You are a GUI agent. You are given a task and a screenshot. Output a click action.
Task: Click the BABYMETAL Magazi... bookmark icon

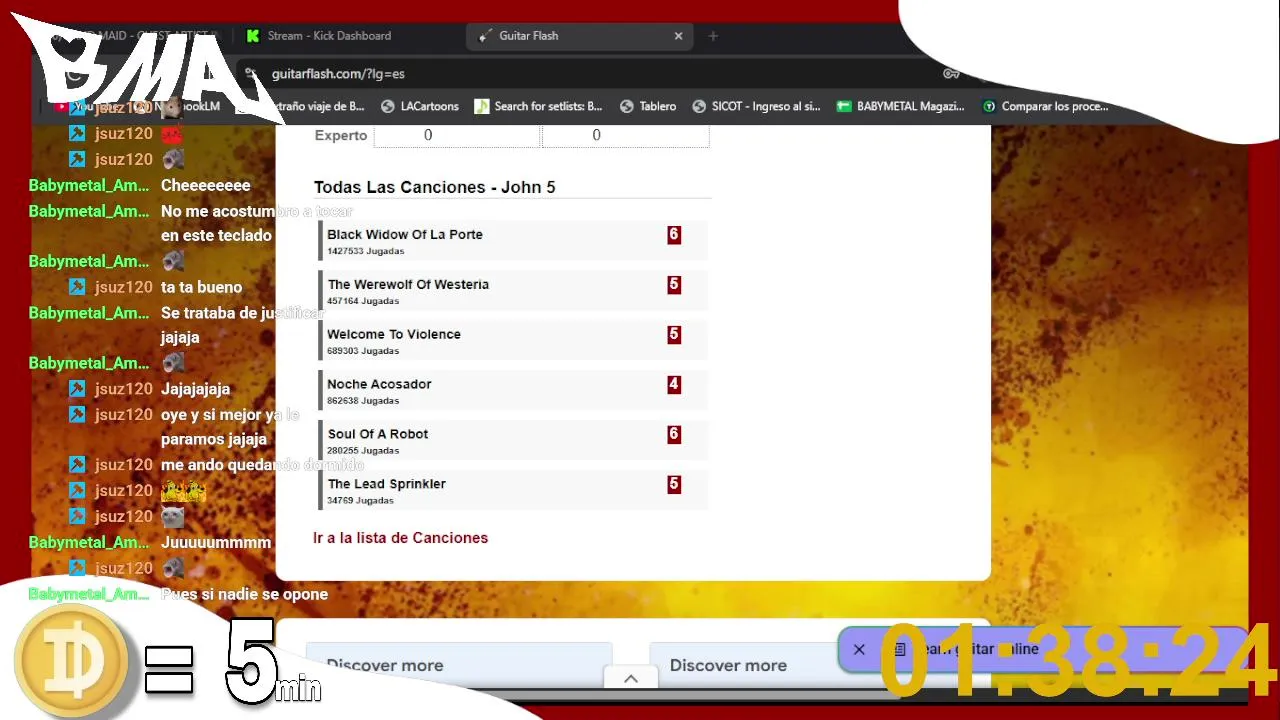(x=844, y=106)
